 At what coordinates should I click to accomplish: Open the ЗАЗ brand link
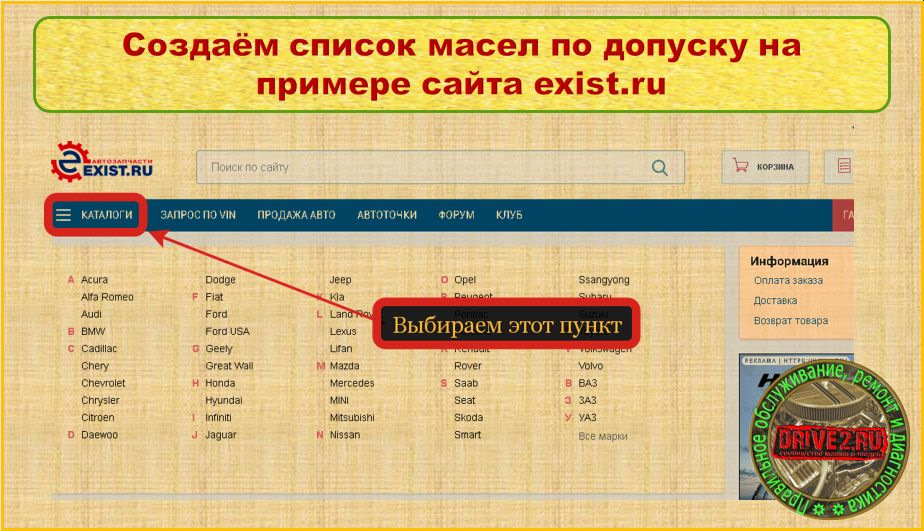tap(588, 400)
